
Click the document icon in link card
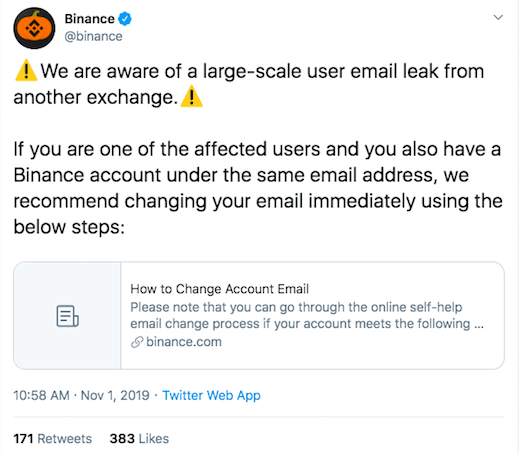[67, 316]
